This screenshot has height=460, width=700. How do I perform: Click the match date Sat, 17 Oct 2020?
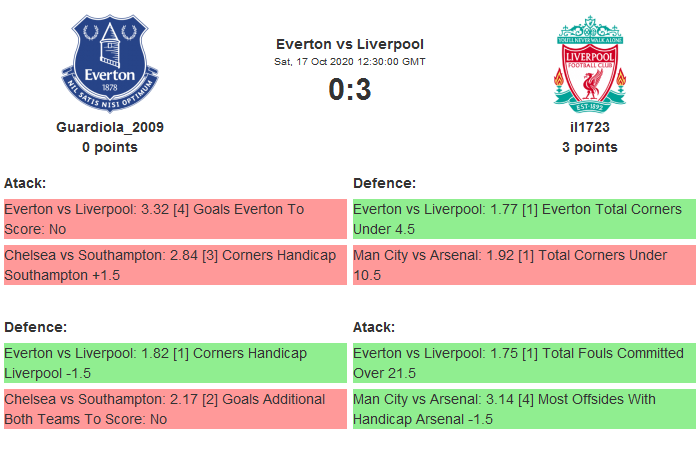coord(350,62)
